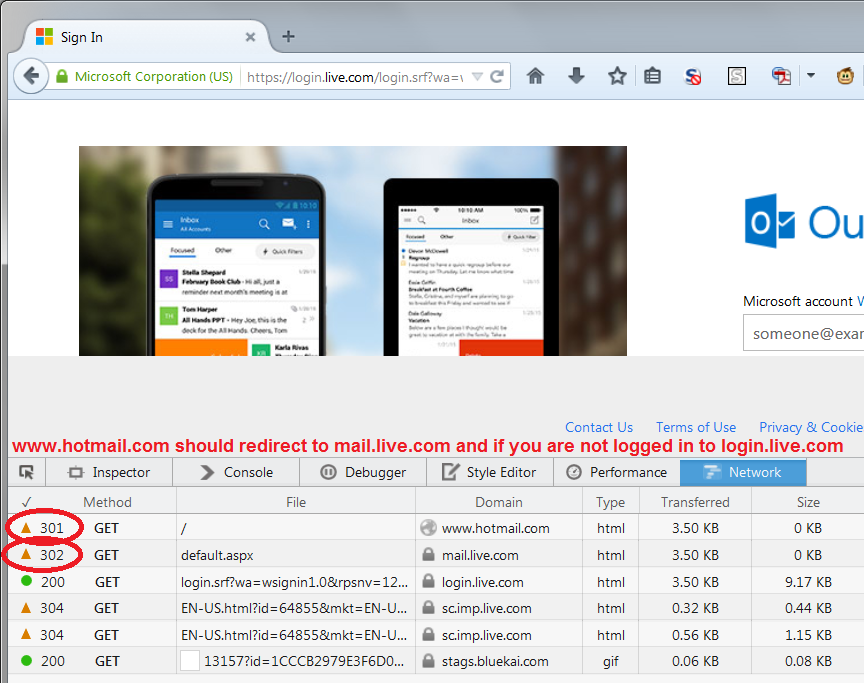
Task: Click the Outlook logo on the page
Action: click(x=769, y=221)
